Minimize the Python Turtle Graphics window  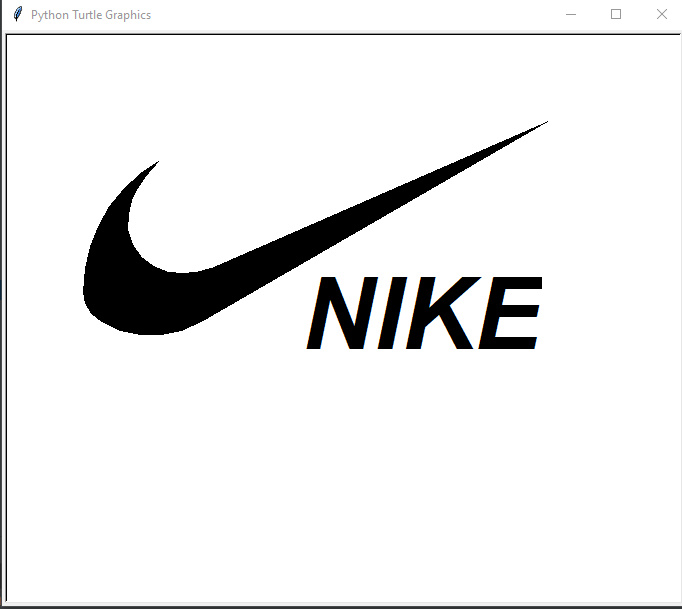[571, 14]
